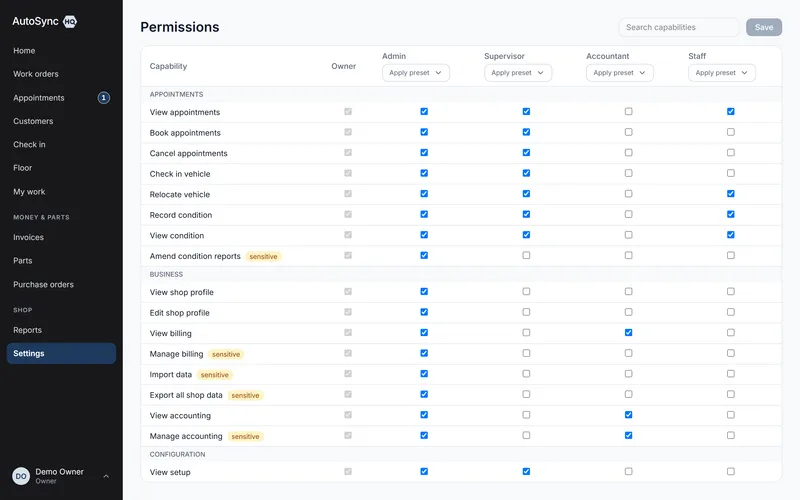
Task: Expand the Demo Owner account chevron
Action: tap(106, 476)
